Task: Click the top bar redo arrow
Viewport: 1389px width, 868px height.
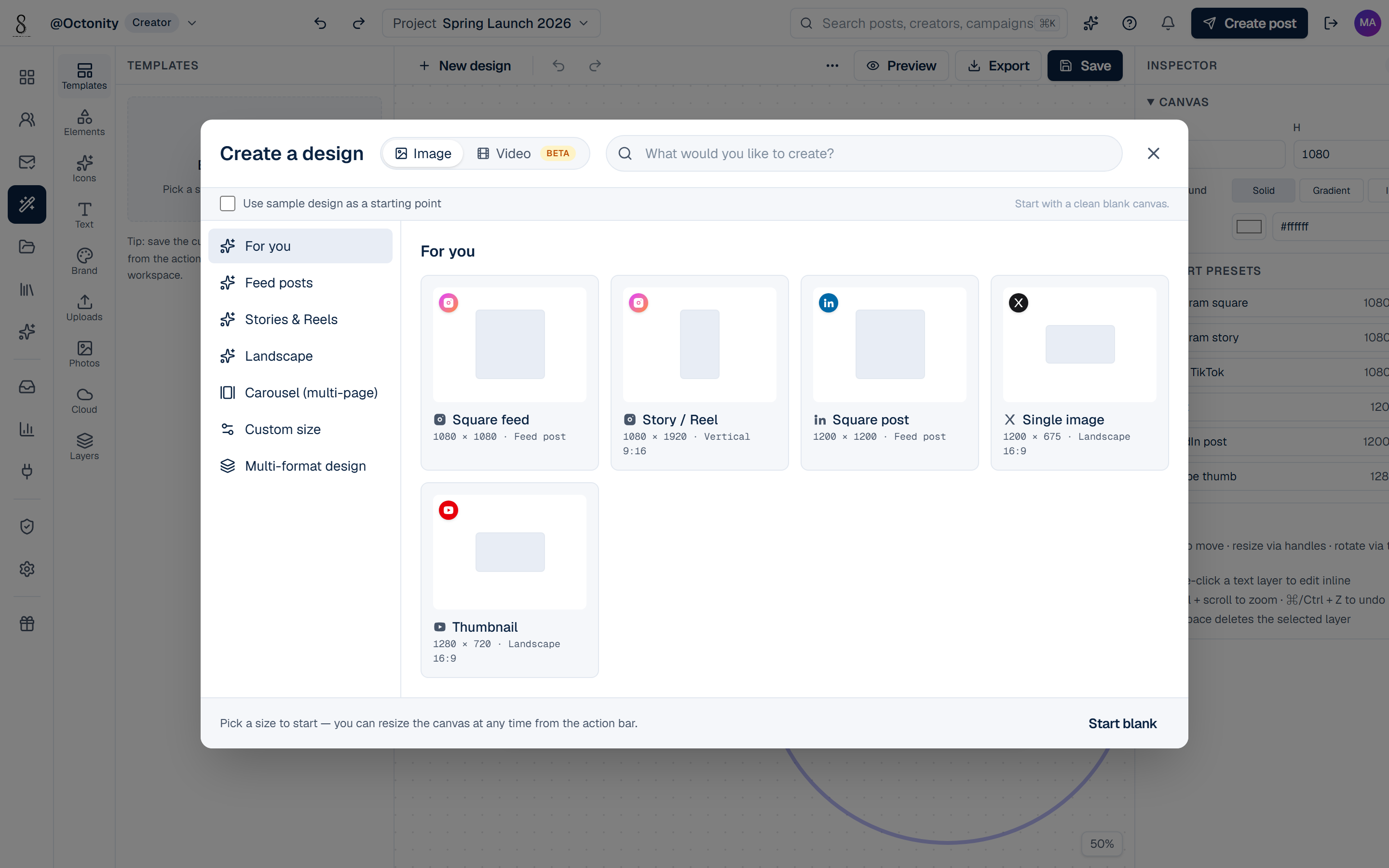Action: [x=358, y=23]
